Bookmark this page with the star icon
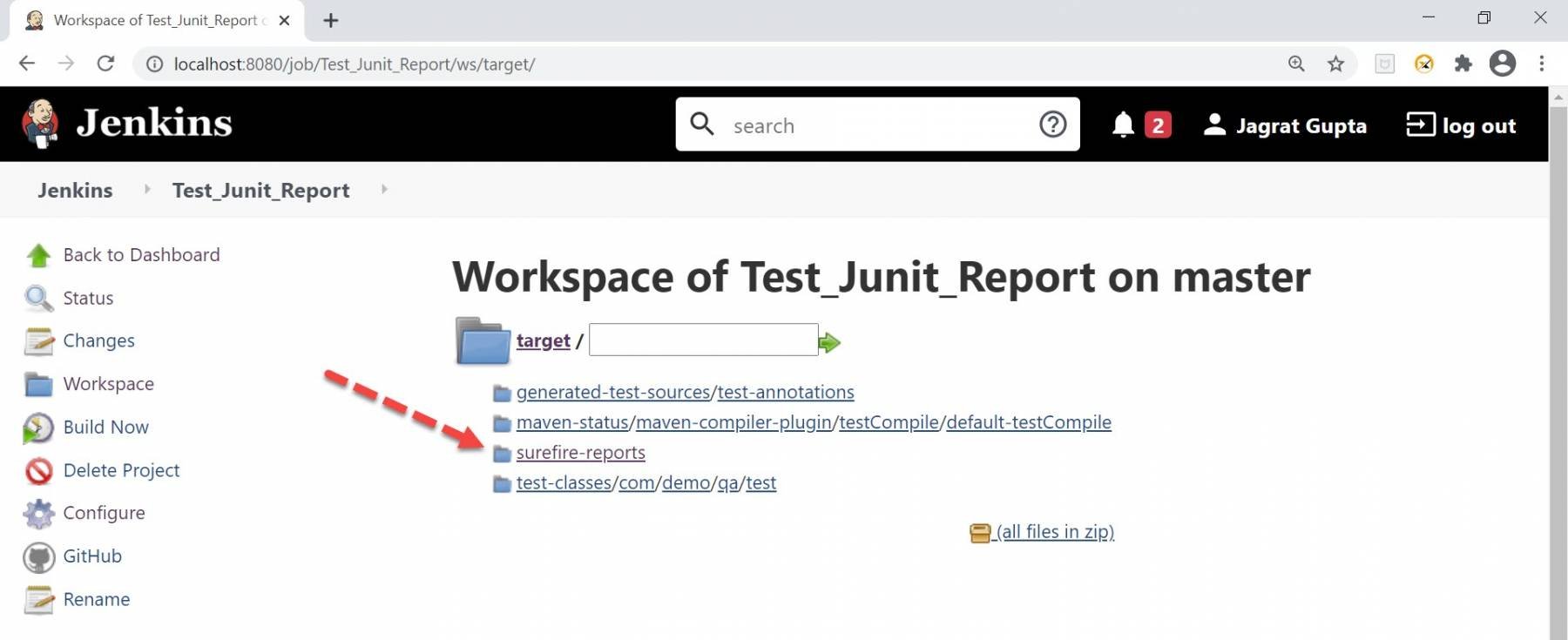This screenshot has width=1568, height=640. pos(1335,64)
